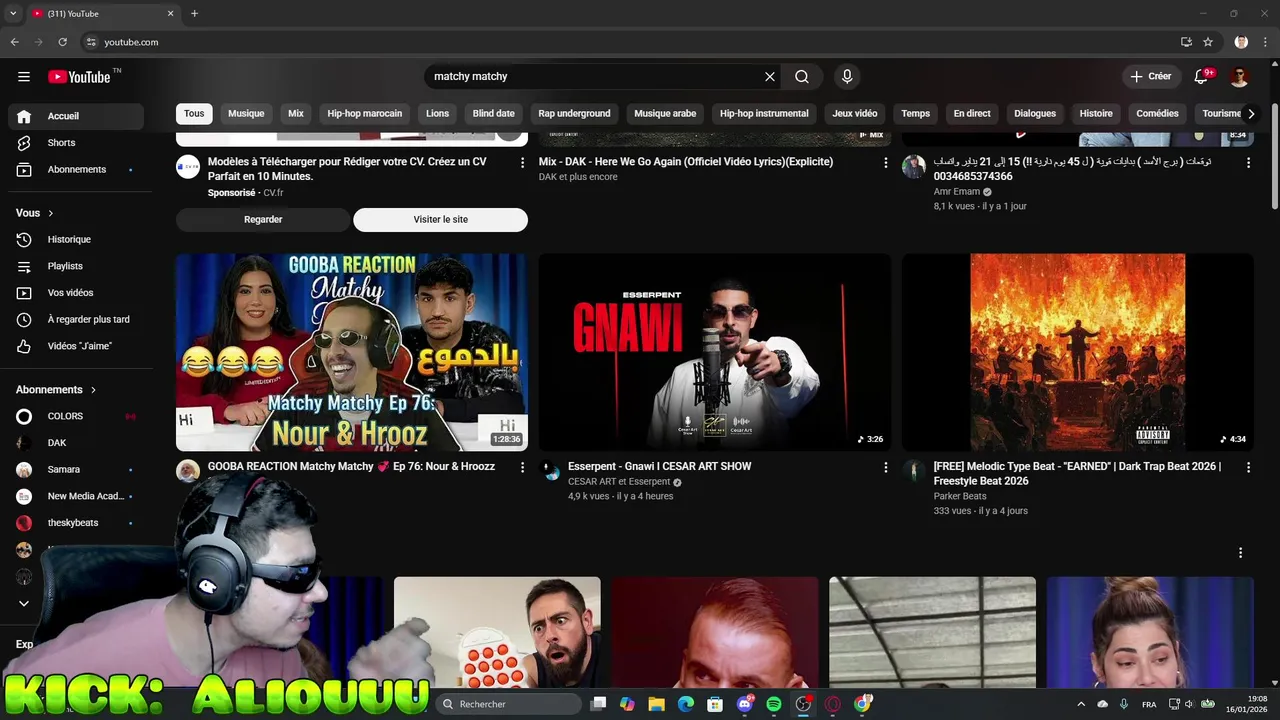Open options for Esserpent Gnawi video
1280x720 pixels.
point(885,467)
